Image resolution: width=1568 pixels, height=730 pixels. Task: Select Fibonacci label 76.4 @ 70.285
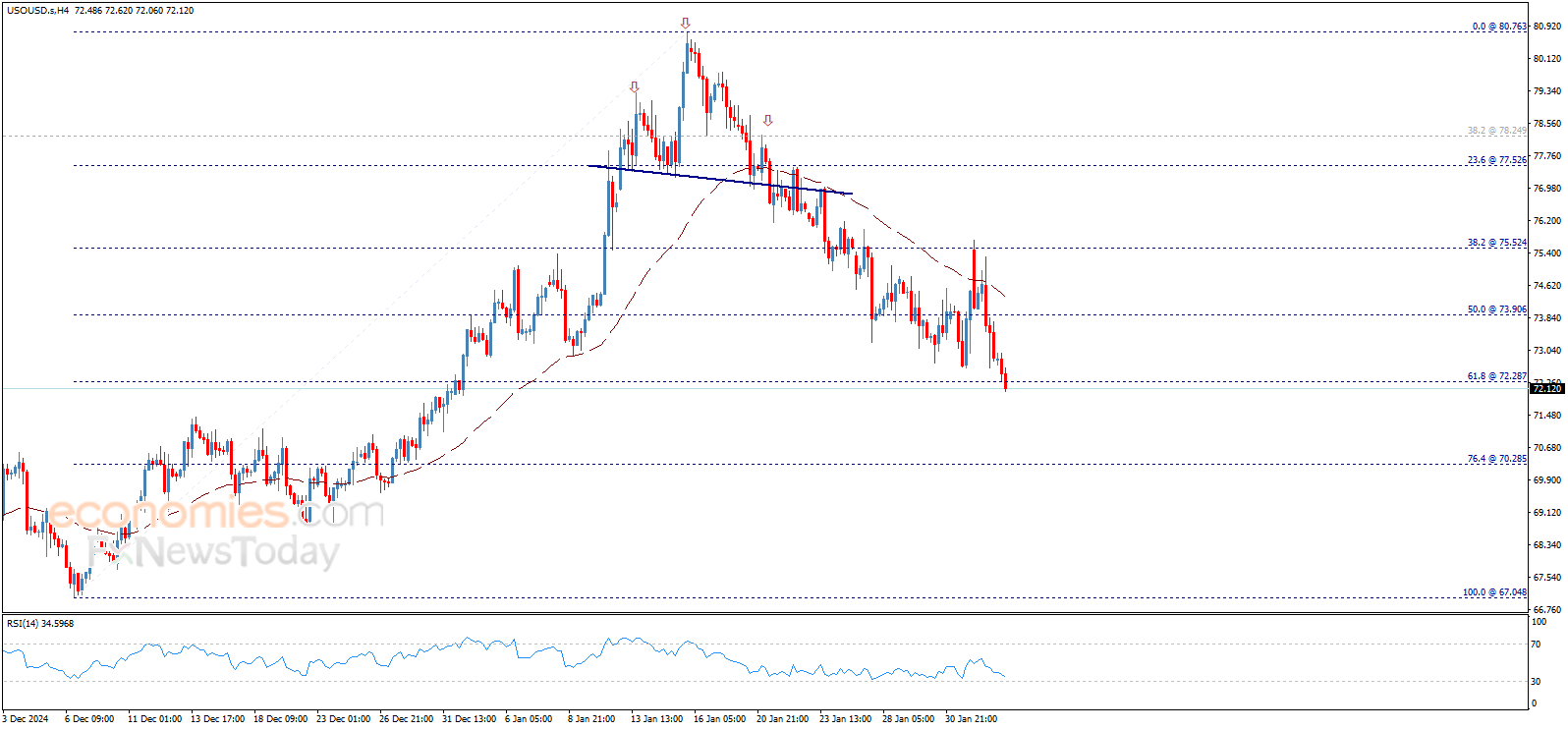[x=1497, y=459]
